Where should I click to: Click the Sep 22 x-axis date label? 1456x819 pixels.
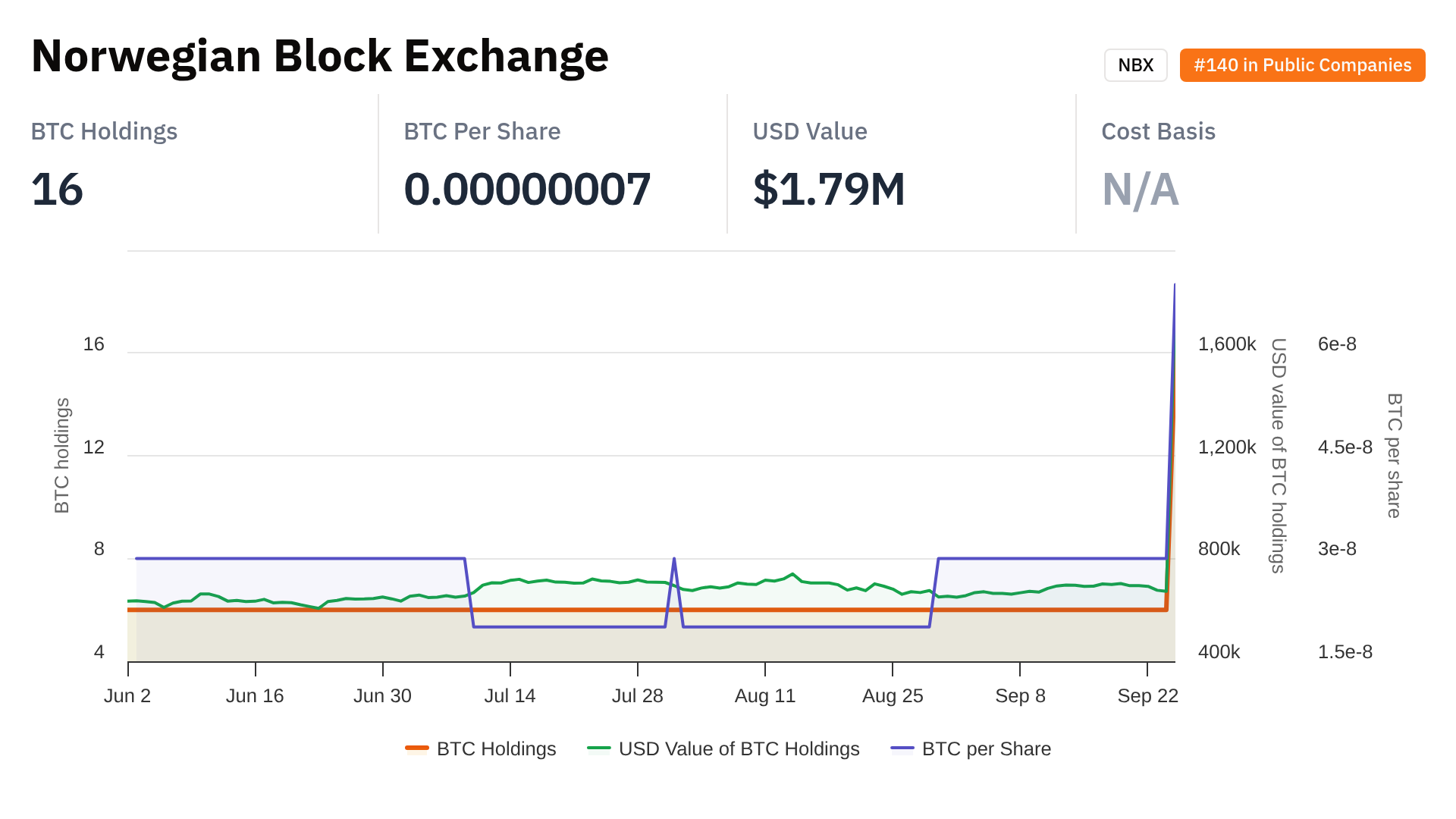(x=1147, y=695)
